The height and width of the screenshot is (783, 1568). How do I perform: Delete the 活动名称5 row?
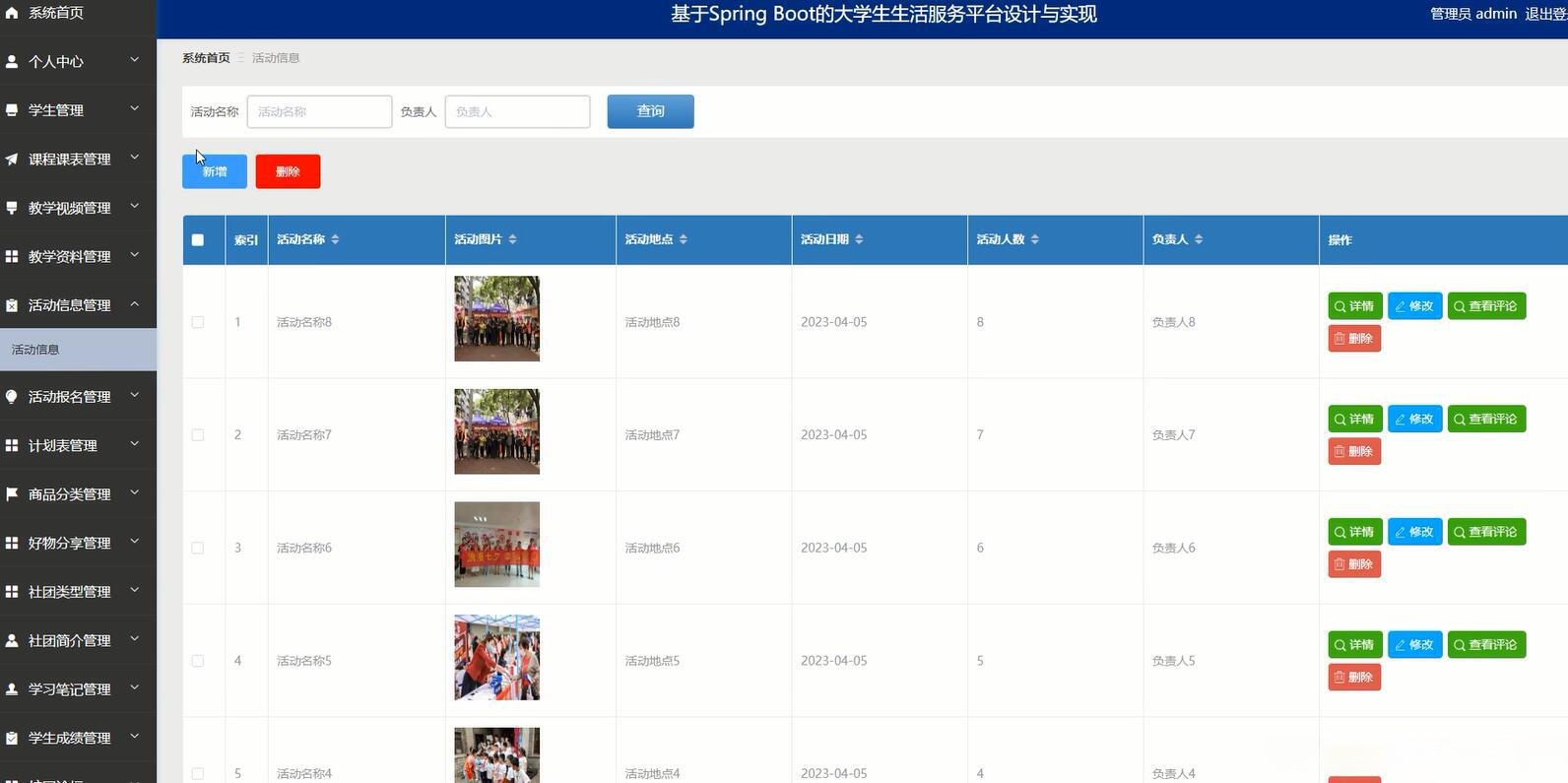tap(1354, 678)
